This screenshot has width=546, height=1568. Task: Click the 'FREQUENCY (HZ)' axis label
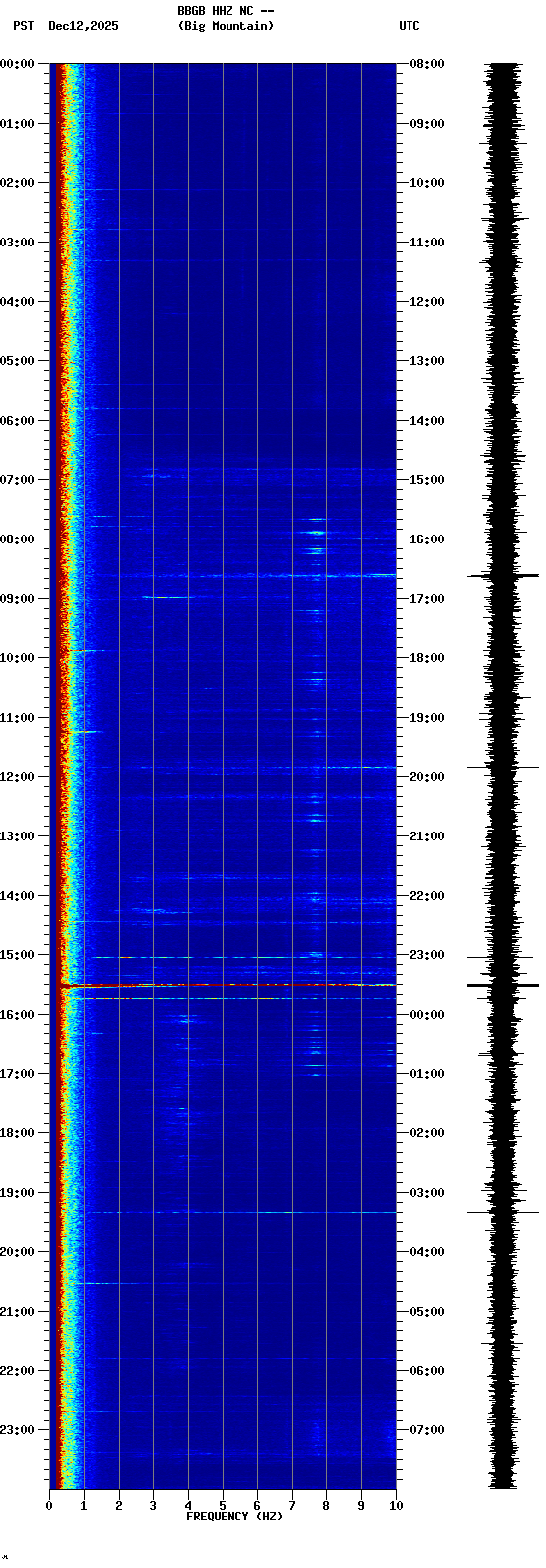[234, 1517]
